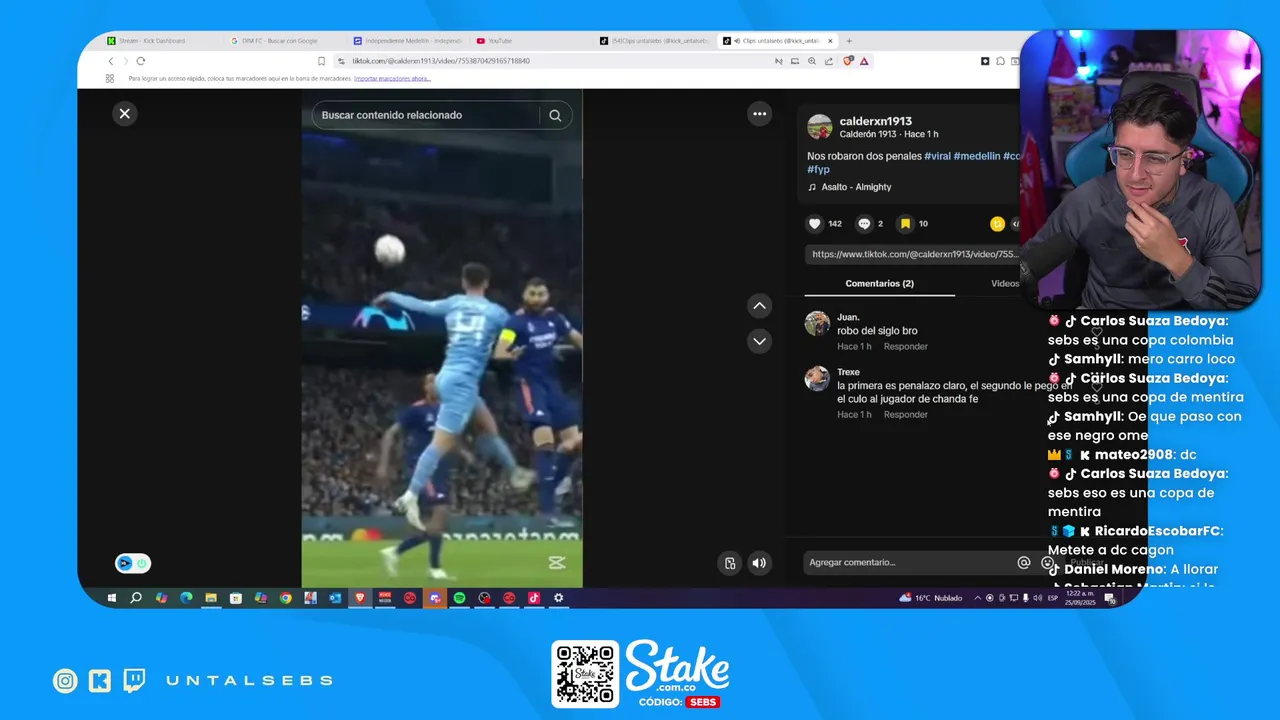
Task: Open the Windows Start menu
Action: pyautogui.click(x=111, y=598)
